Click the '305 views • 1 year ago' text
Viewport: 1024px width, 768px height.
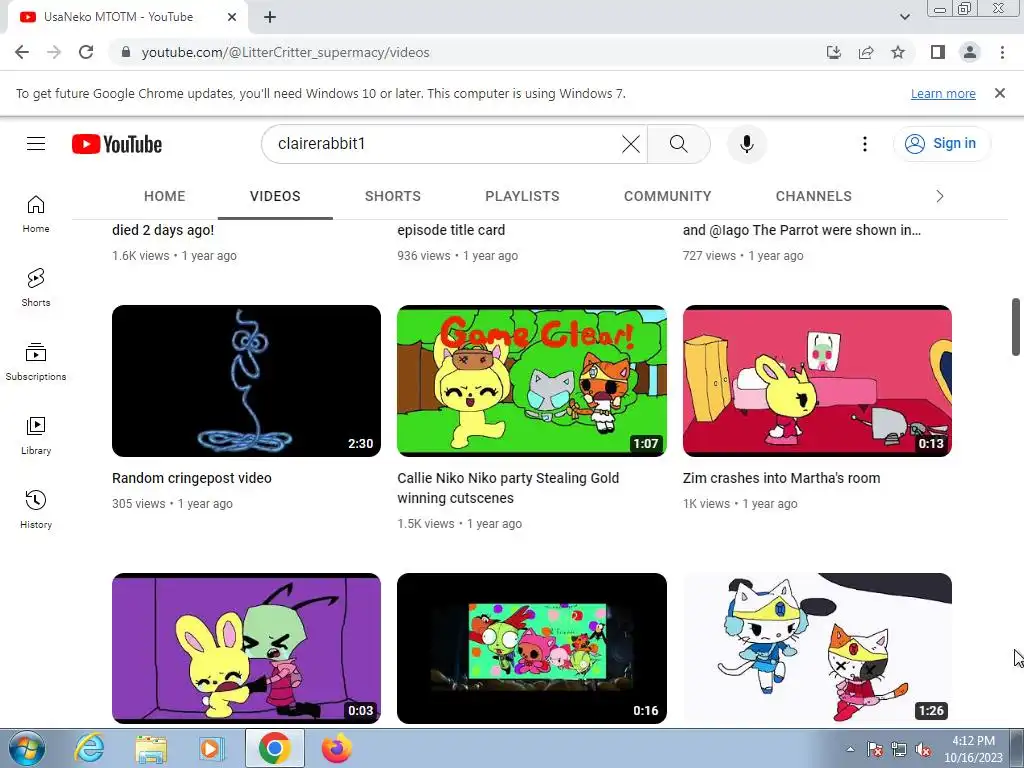click(172, 504)
